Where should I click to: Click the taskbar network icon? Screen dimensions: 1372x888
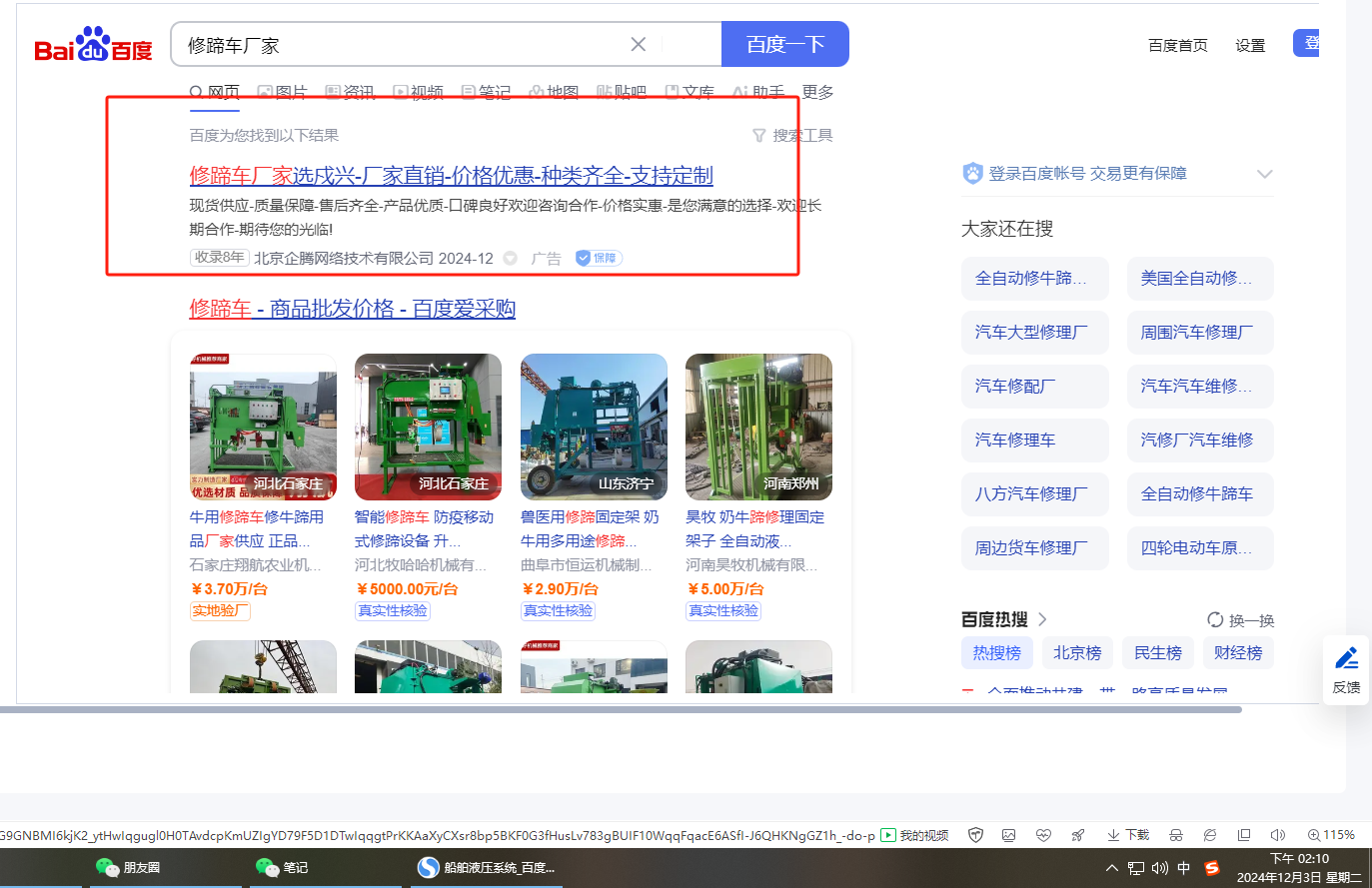[1136, 868]
